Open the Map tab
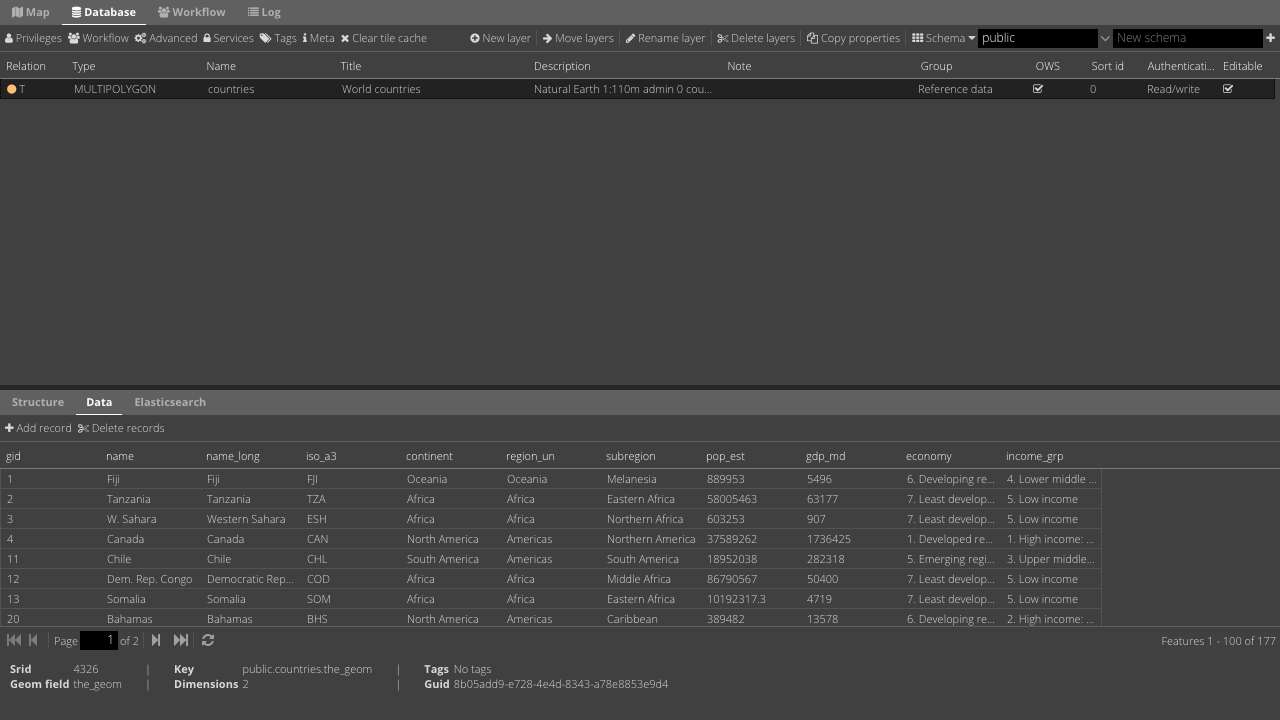 tap(31, 12)
